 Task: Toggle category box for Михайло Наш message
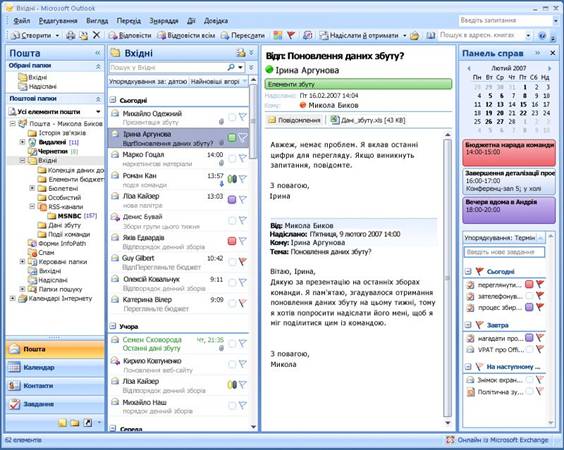[232, 406]
